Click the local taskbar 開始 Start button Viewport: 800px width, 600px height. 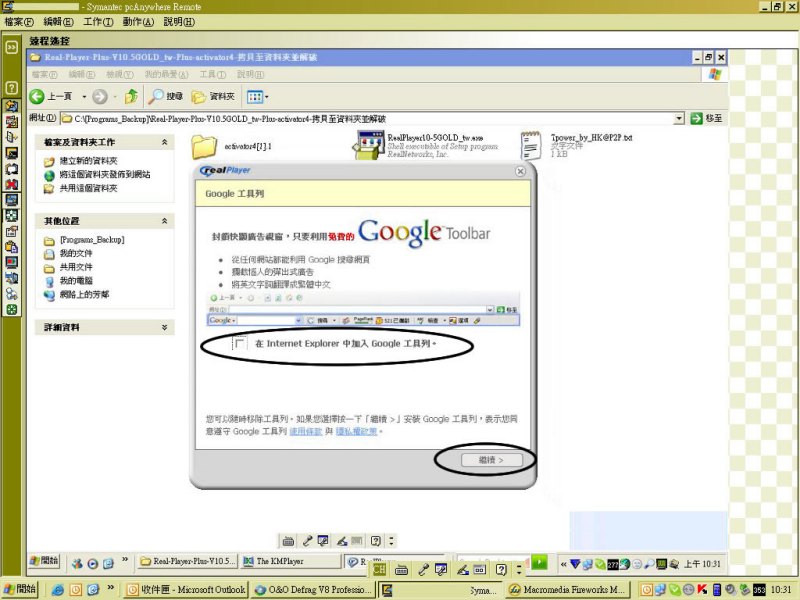(x=19, y=589)
